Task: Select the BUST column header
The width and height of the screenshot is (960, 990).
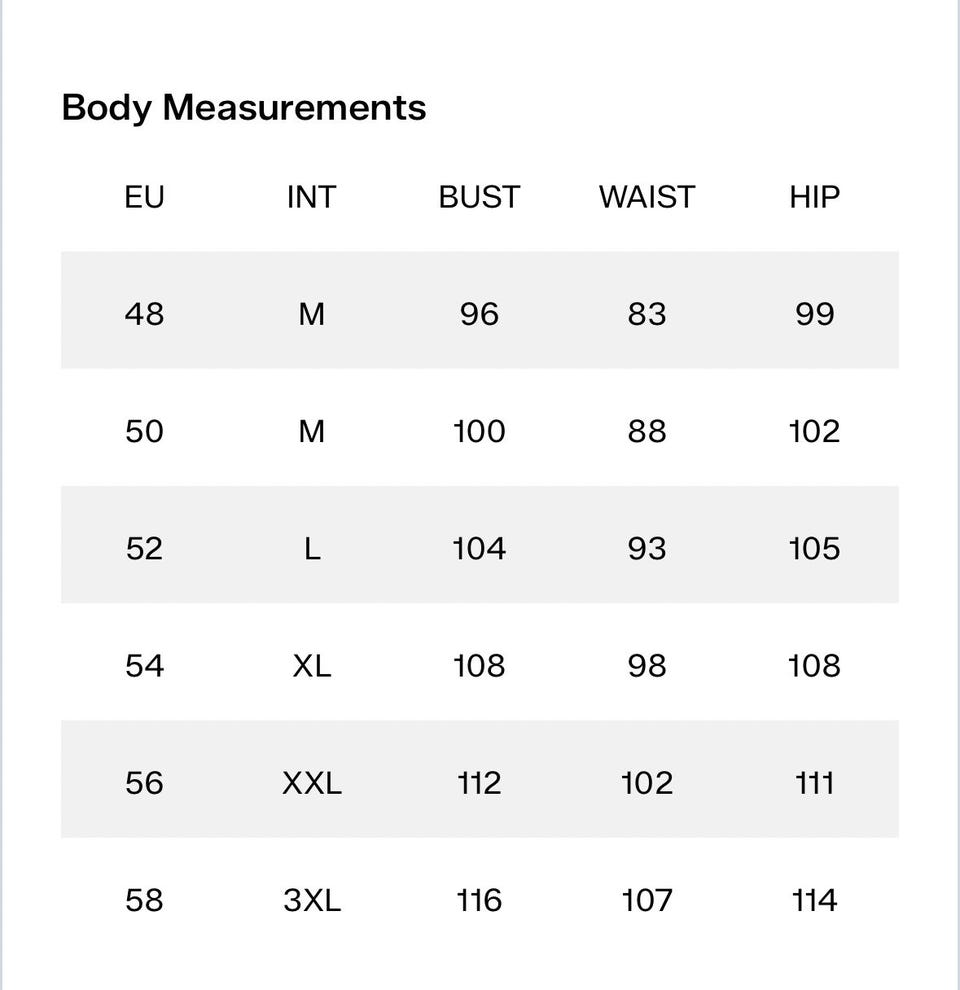Action: [479, 197]
